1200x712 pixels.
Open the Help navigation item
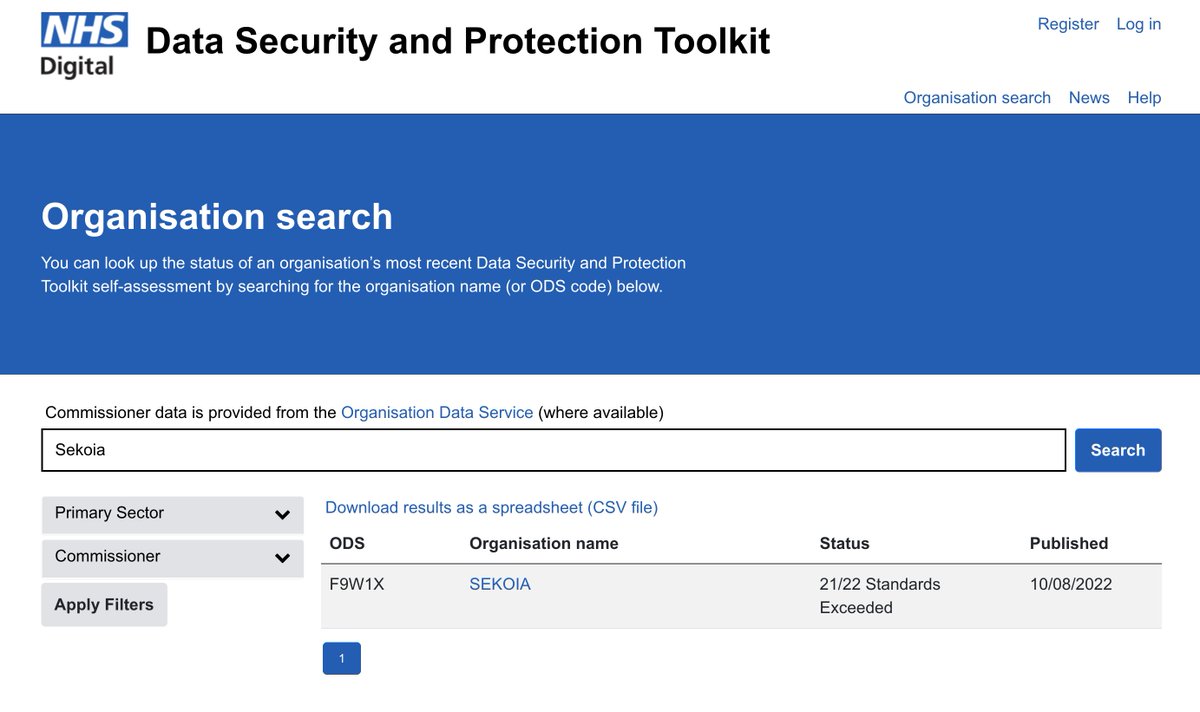(x=1144, y=97)
